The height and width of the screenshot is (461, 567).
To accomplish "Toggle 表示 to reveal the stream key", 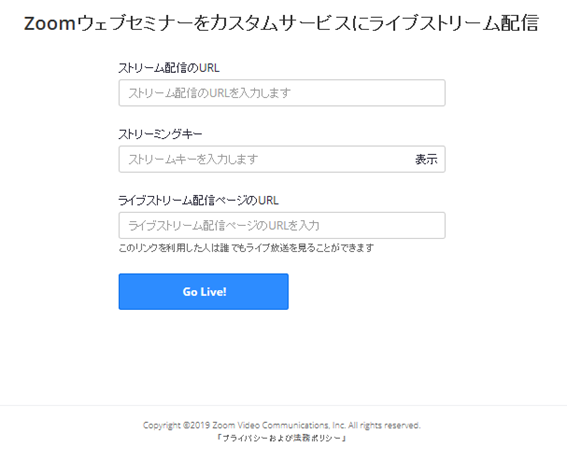I will [426, 159].
